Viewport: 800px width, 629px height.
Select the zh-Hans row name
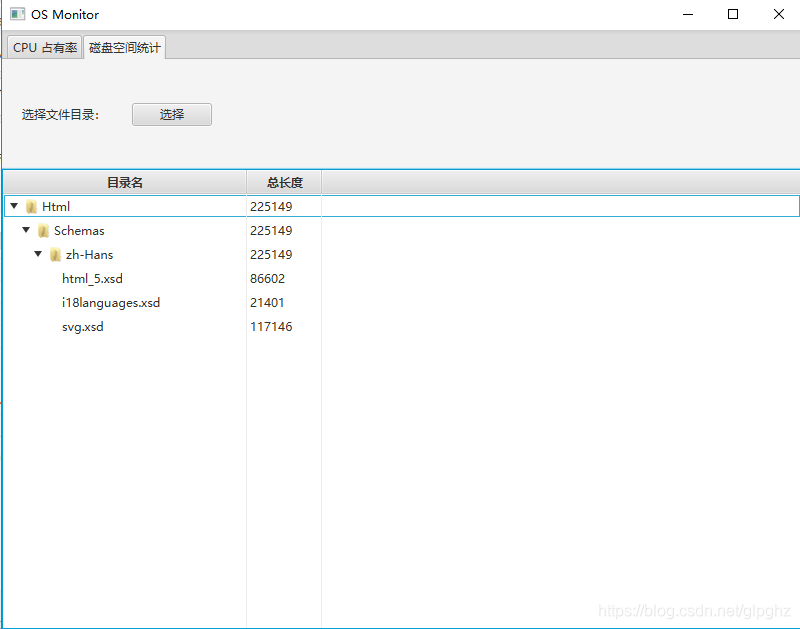(x=90, y=255)
